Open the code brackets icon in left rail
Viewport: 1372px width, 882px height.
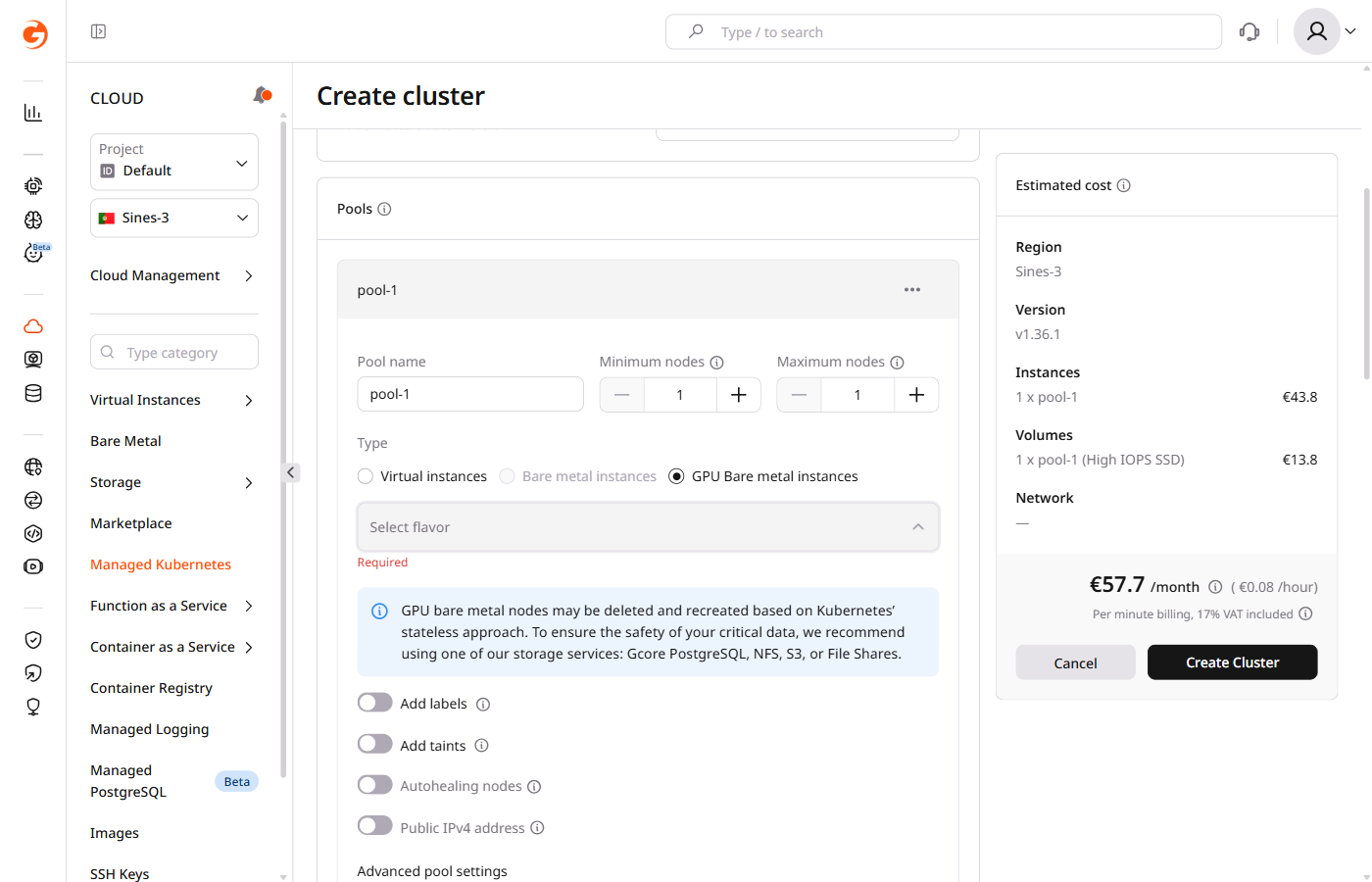(33, 533)
